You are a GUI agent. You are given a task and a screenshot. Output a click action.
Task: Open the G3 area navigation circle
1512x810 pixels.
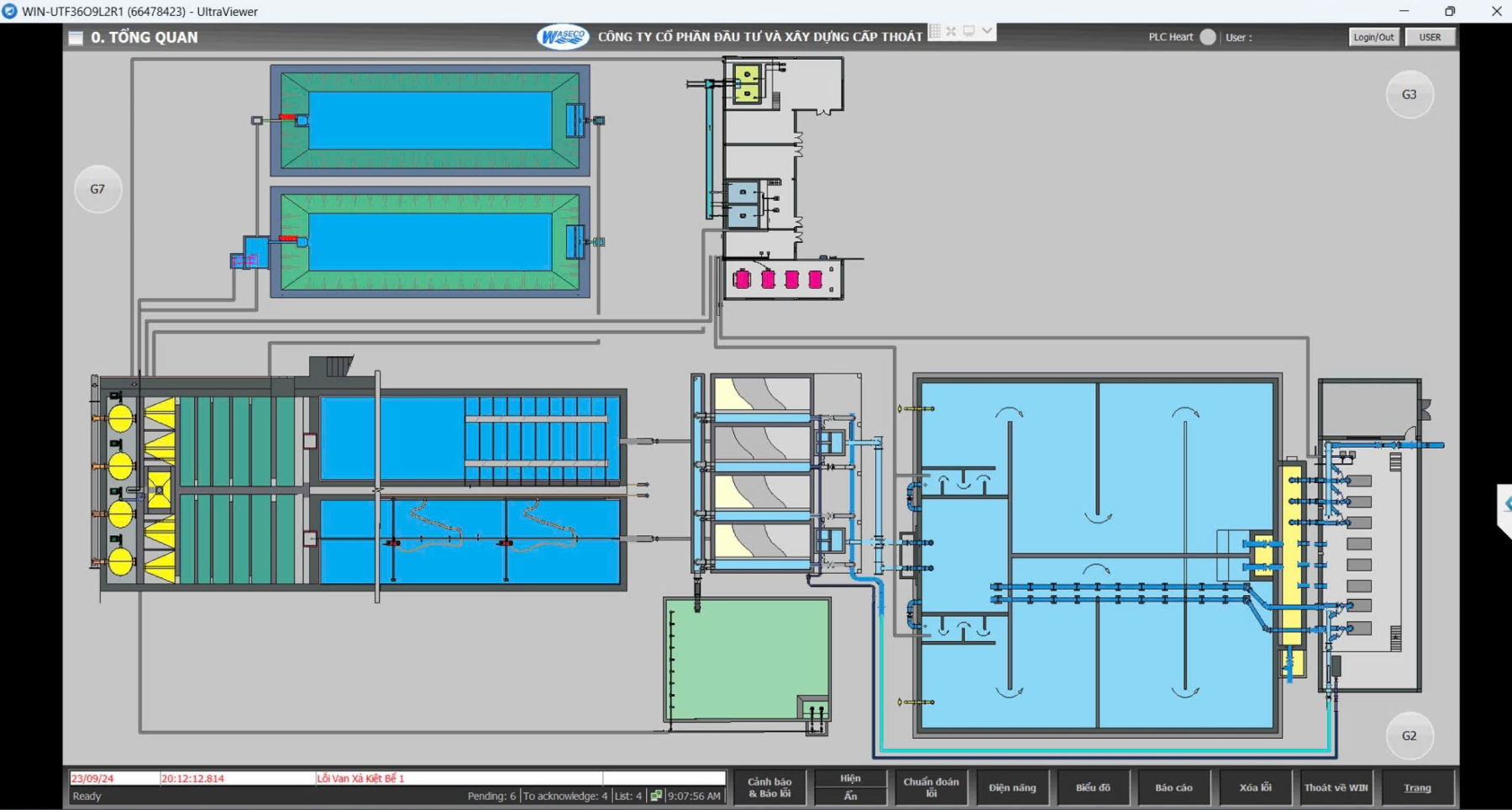pos(1409,94)
